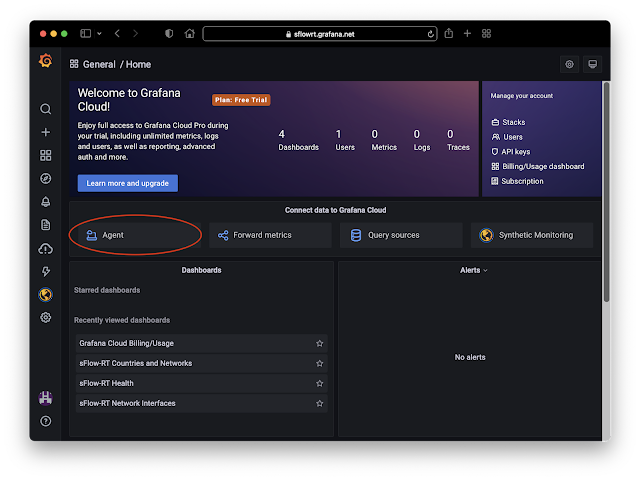Image resolution: width=640 pixels, height=480 pixels.
Task: Open the Search dashboards magnifier icon
Action: [x=46, y=109]
